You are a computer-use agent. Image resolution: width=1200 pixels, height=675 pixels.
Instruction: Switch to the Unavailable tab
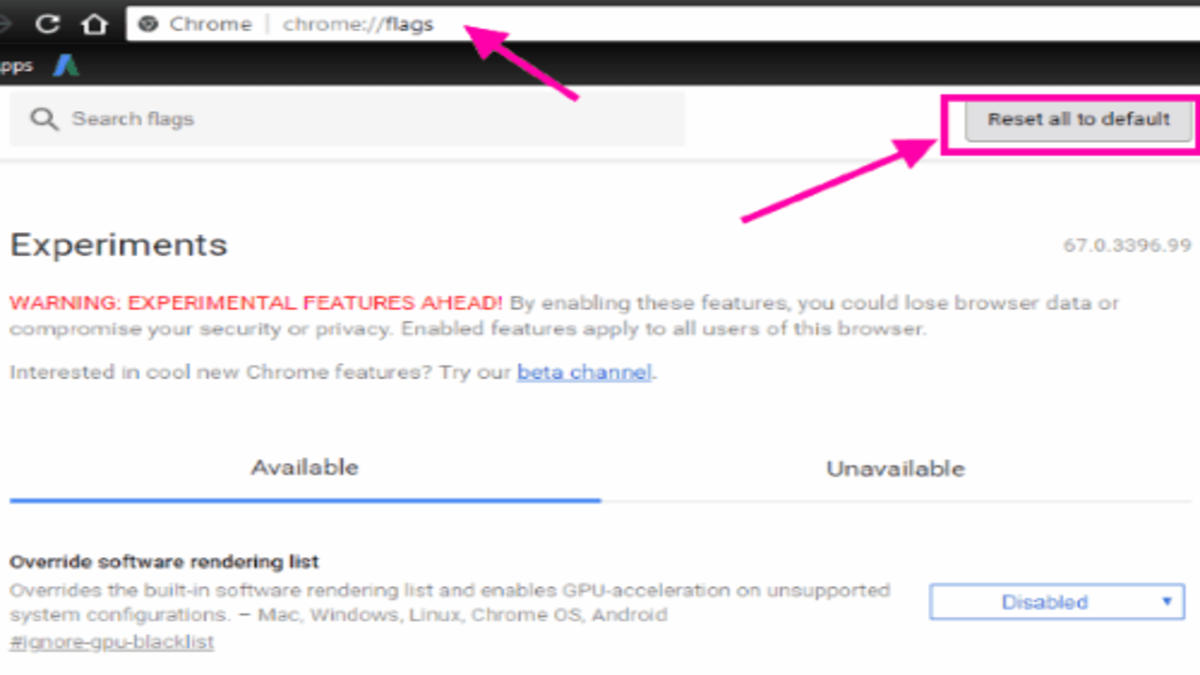(x=894, y=467)
